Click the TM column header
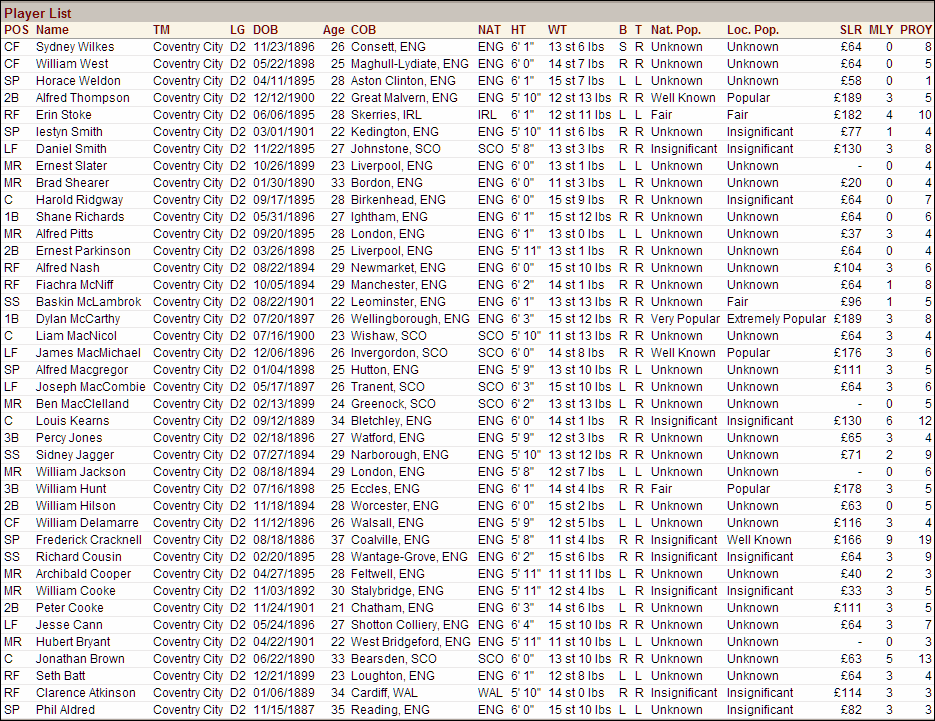The height and width of the screenshot is (721, 935). point(161,30)
